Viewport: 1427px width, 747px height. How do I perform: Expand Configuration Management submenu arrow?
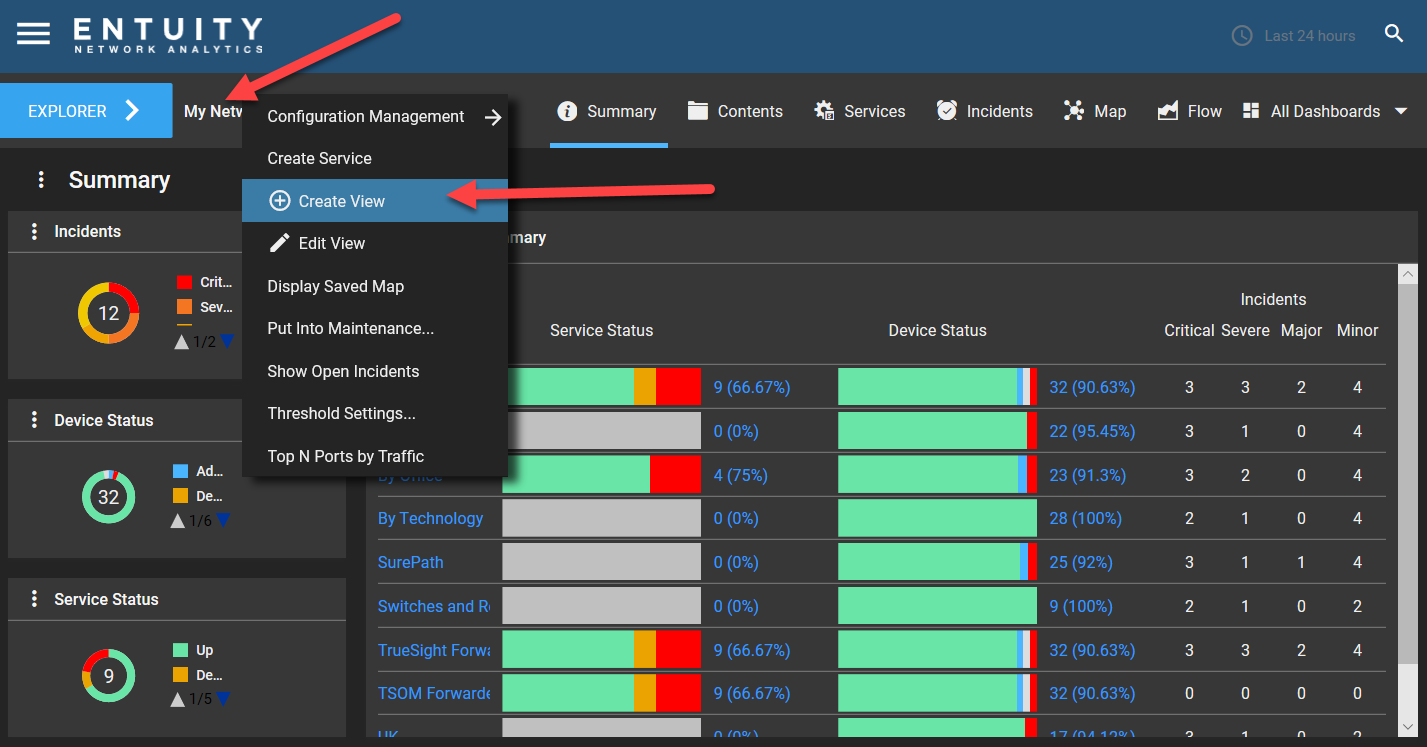(x=493, y=117)
